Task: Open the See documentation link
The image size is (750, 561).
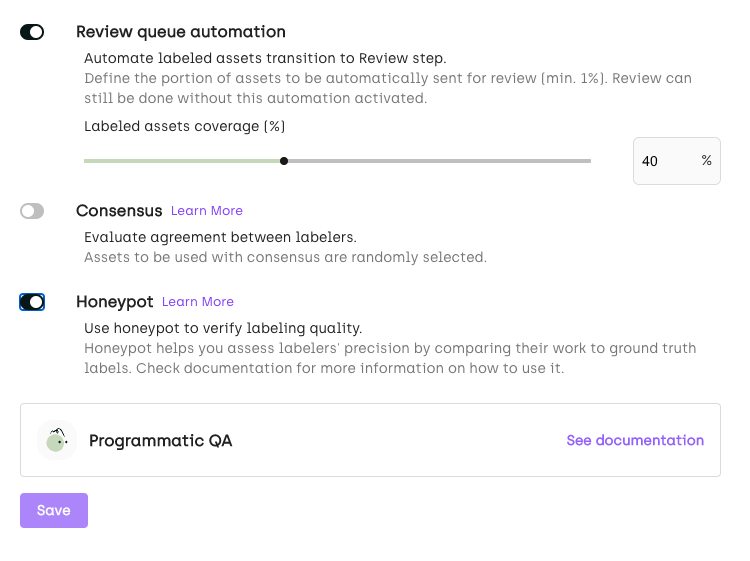Action: [634, 440]
